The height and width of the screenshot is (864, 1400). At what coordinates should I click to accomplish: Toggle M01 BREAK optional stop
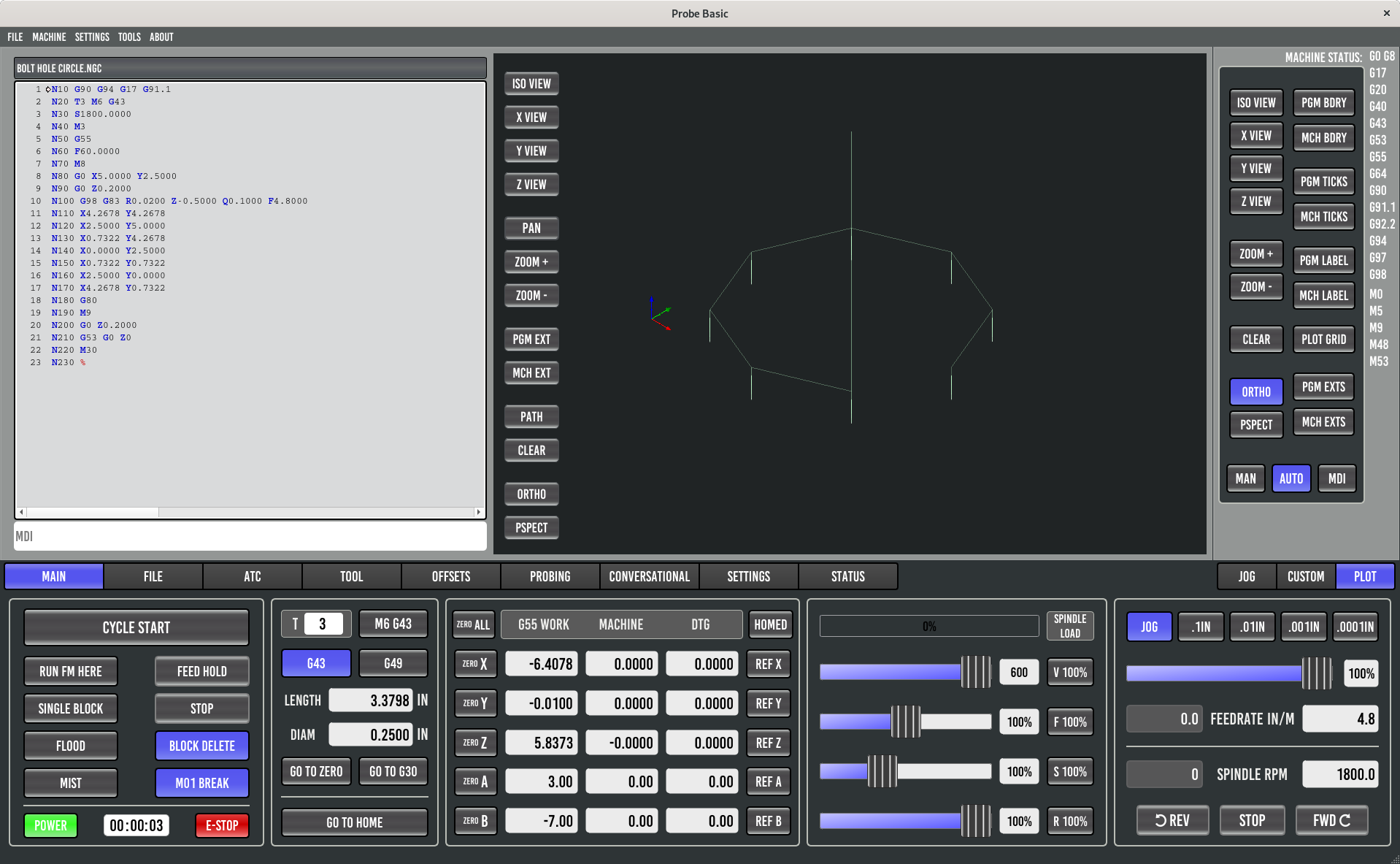(x=202, y=783)
